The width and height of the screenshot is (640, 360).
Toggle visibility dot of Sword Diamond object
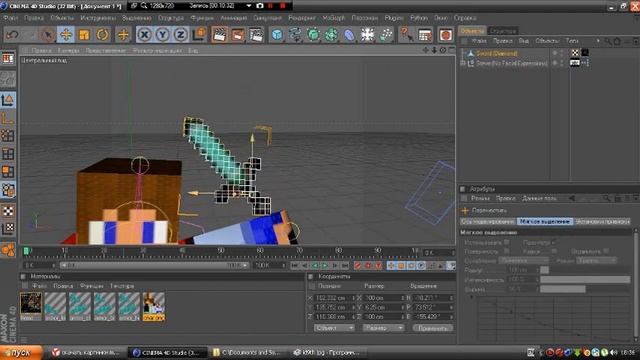[555, 53]
